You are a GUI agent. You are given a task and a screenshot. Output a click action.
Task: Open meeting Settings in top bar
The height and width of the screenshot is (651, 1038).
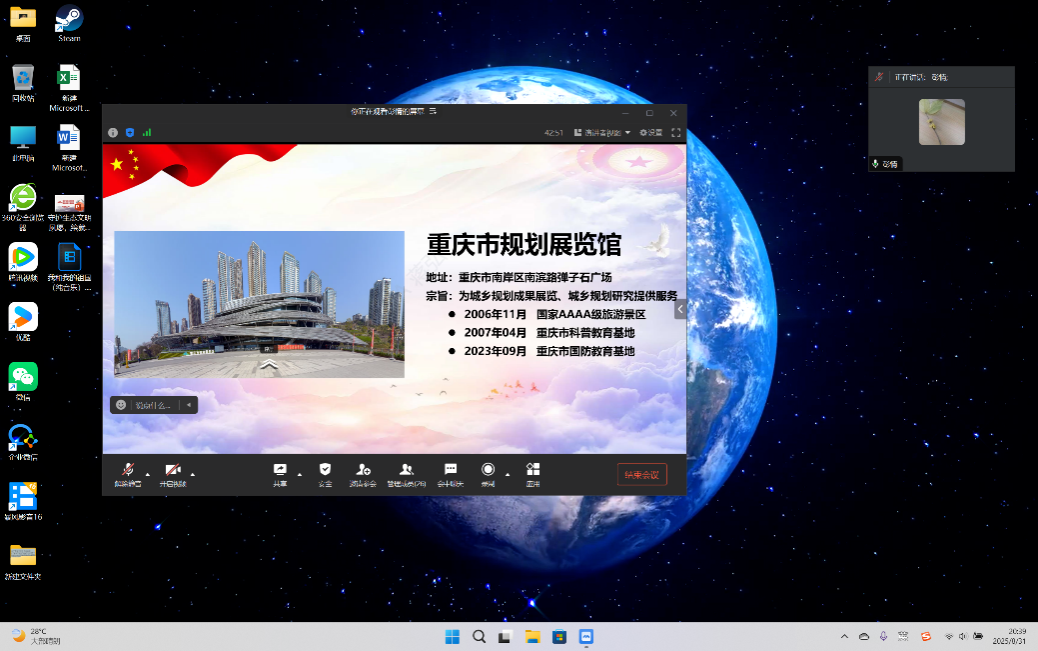651,132
